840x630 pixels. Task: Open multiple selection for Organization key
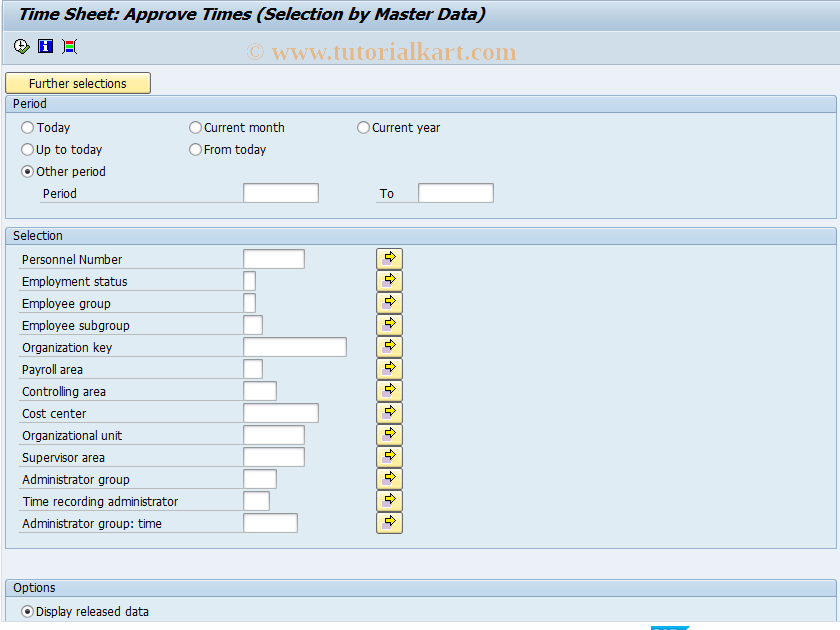click(389, 346)
